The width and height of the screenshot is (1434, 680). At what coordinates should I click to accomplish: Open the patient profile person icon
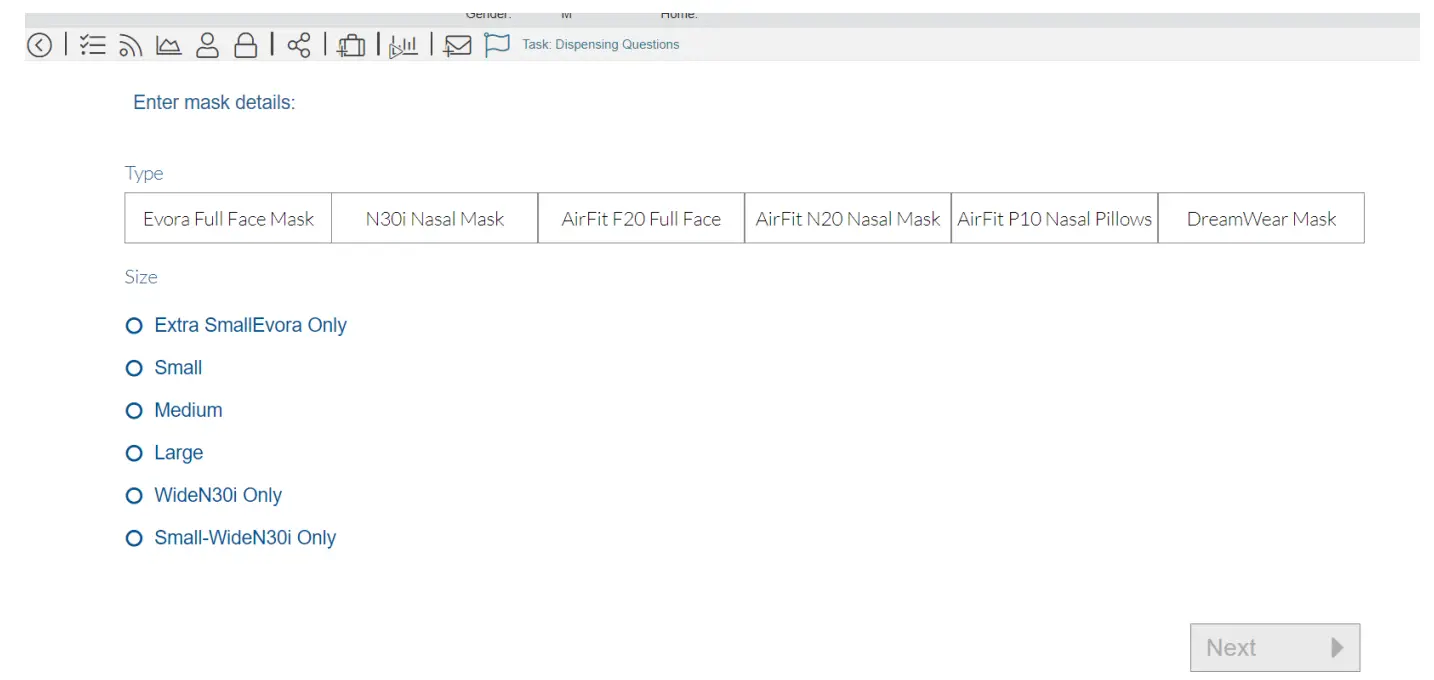click(x=207, y=45)
